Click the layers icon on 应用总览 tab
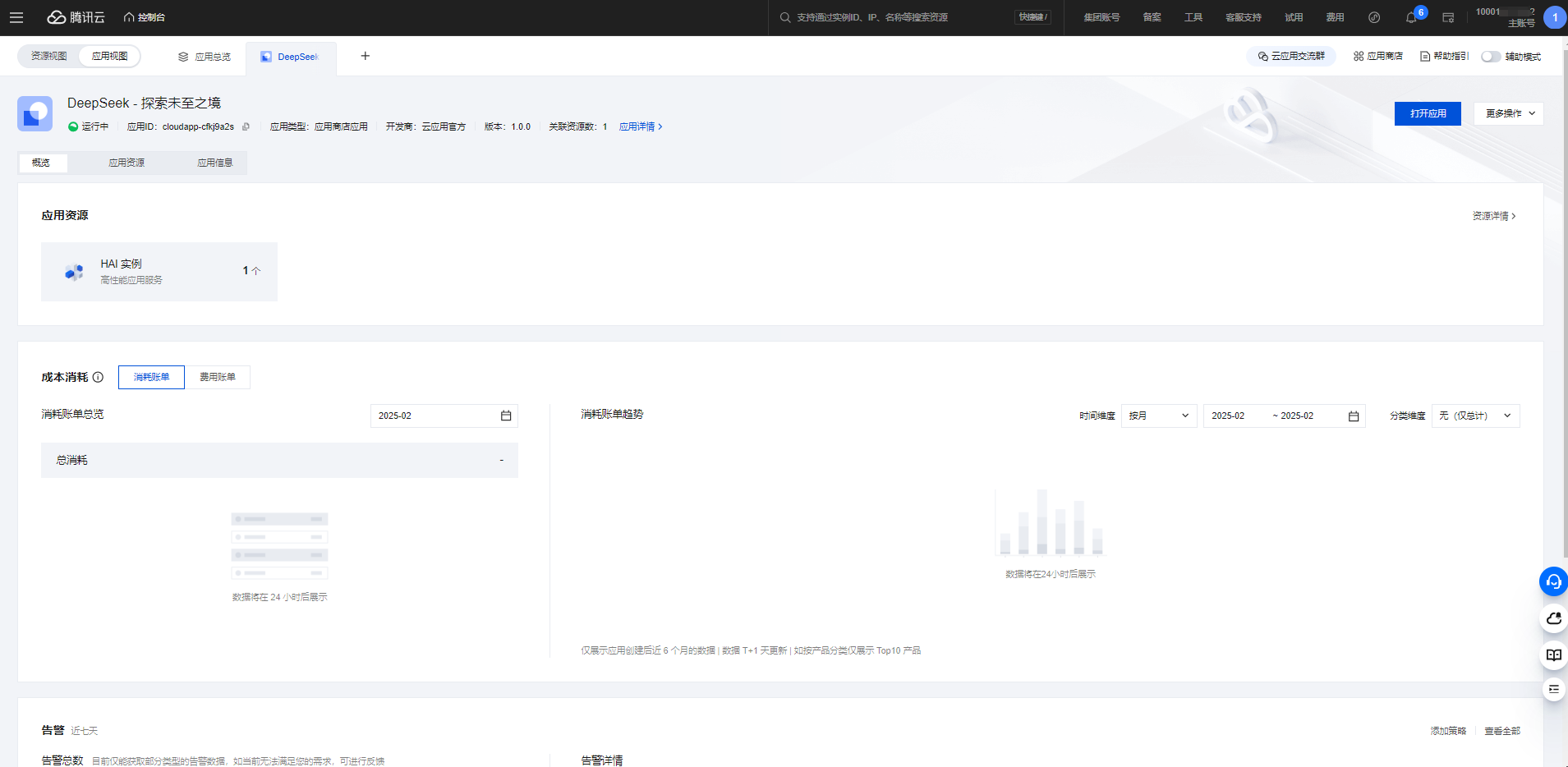This screenshot has height=767, width=1568. [x=183, y=57]
